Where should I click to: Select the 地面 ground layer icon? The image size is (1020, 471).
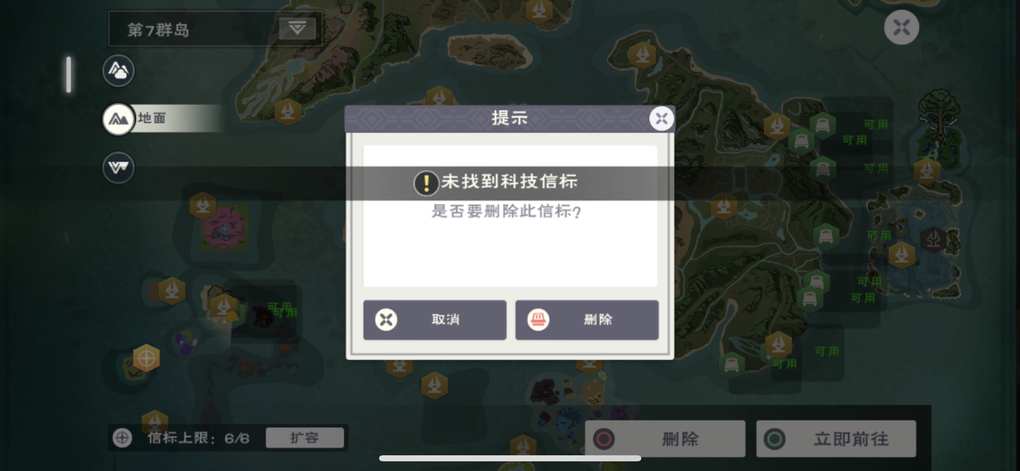118,119
